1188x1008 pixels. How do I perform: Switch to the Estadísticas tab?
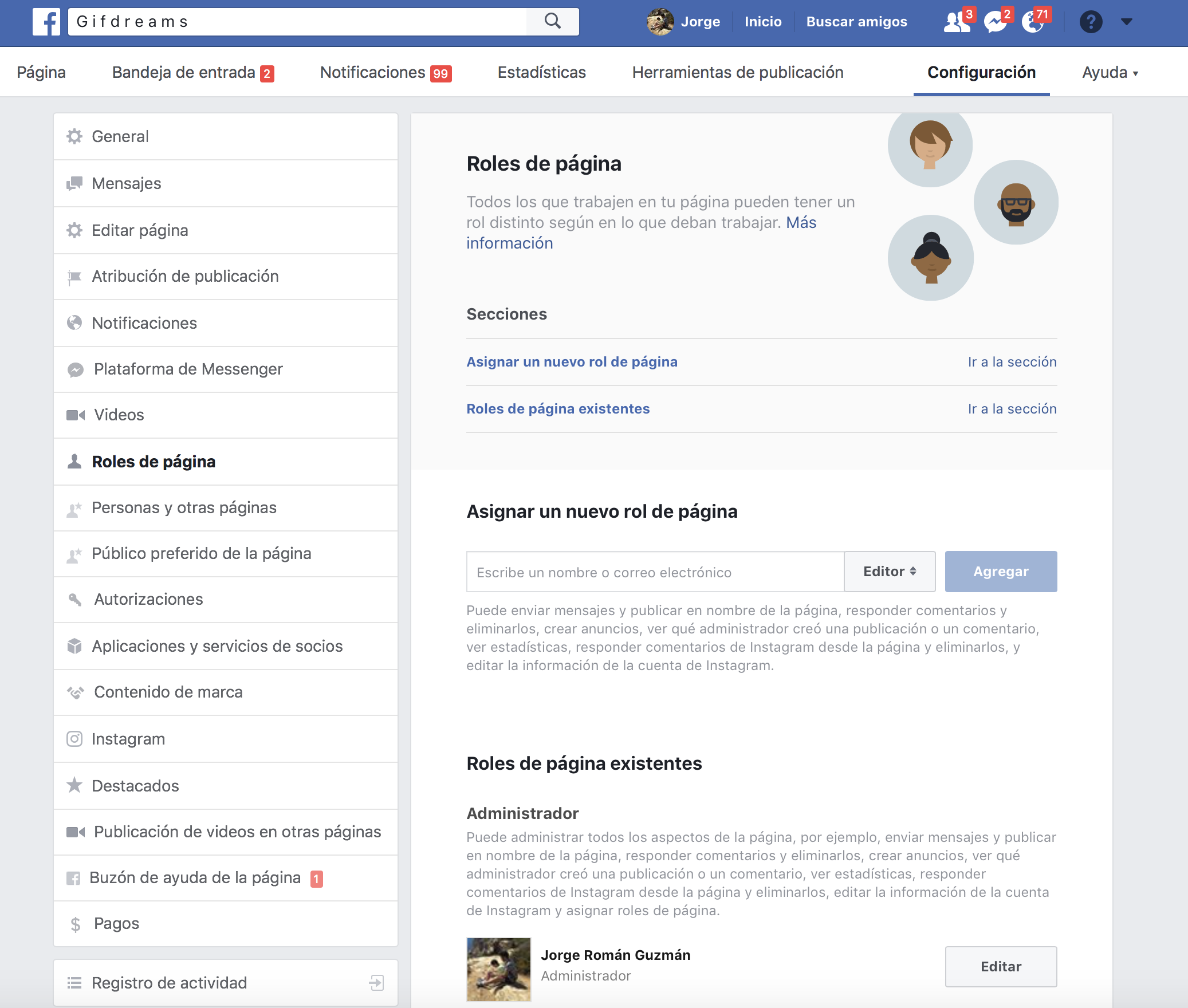point(541,73)
